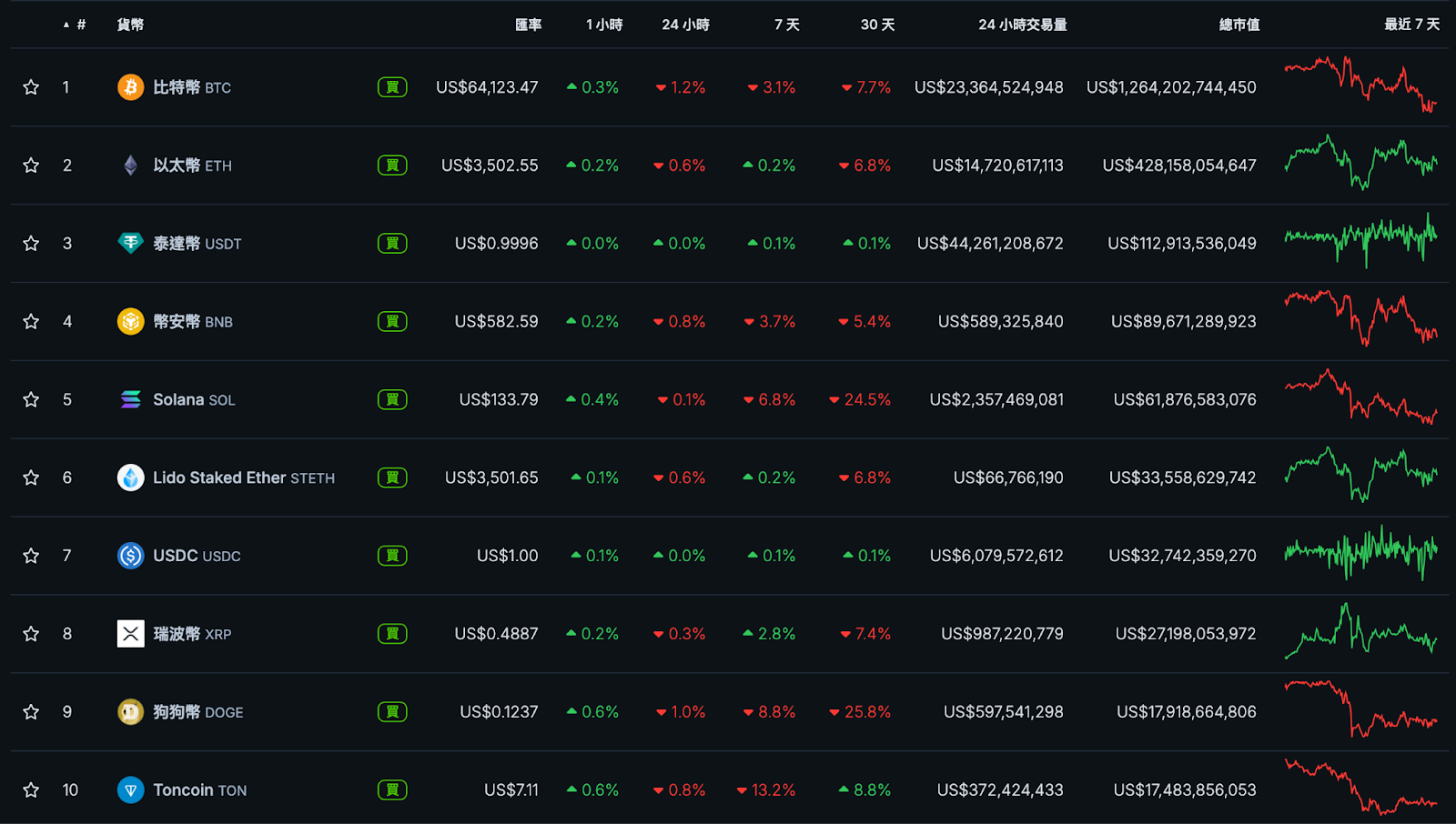The width and height of the screenshot is (1456, 824).
Task: Click the BNB yellow logo icon
Action: (131, 322)
